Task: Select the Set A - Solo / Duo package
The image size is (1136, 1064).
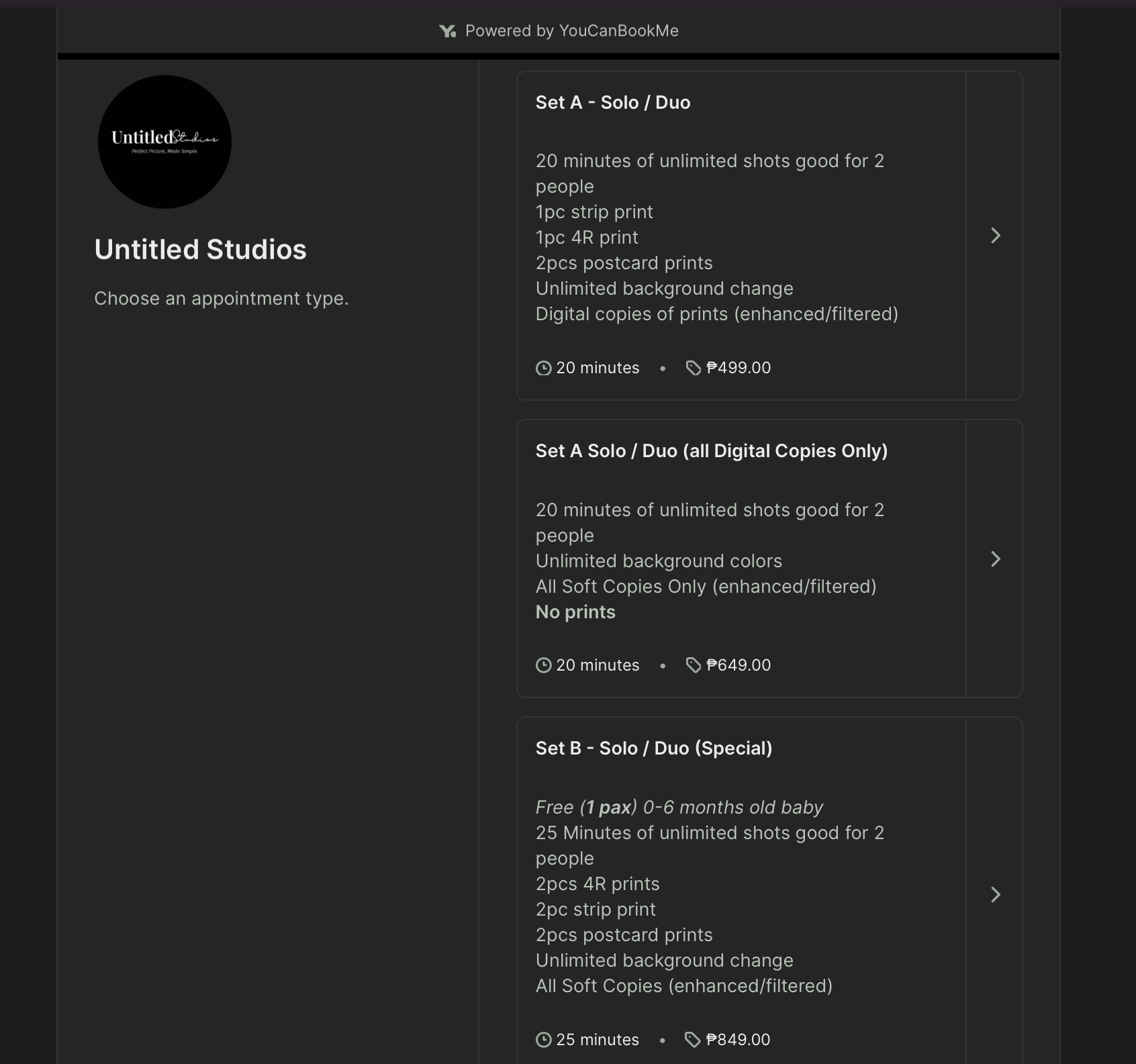Action: [x=739, y=236]
